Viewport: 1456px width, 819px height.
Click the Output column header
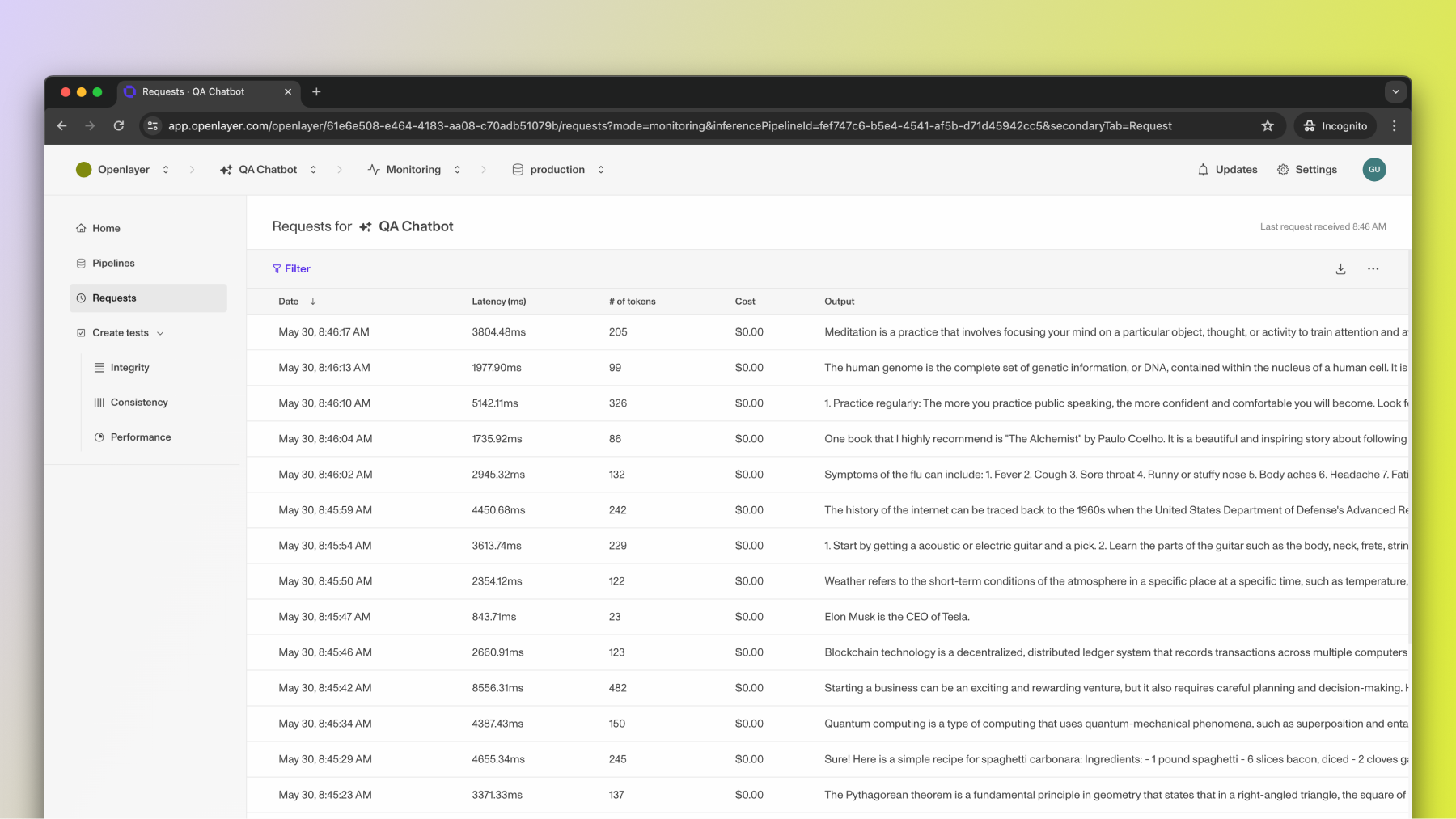click(x=839, y=302)
